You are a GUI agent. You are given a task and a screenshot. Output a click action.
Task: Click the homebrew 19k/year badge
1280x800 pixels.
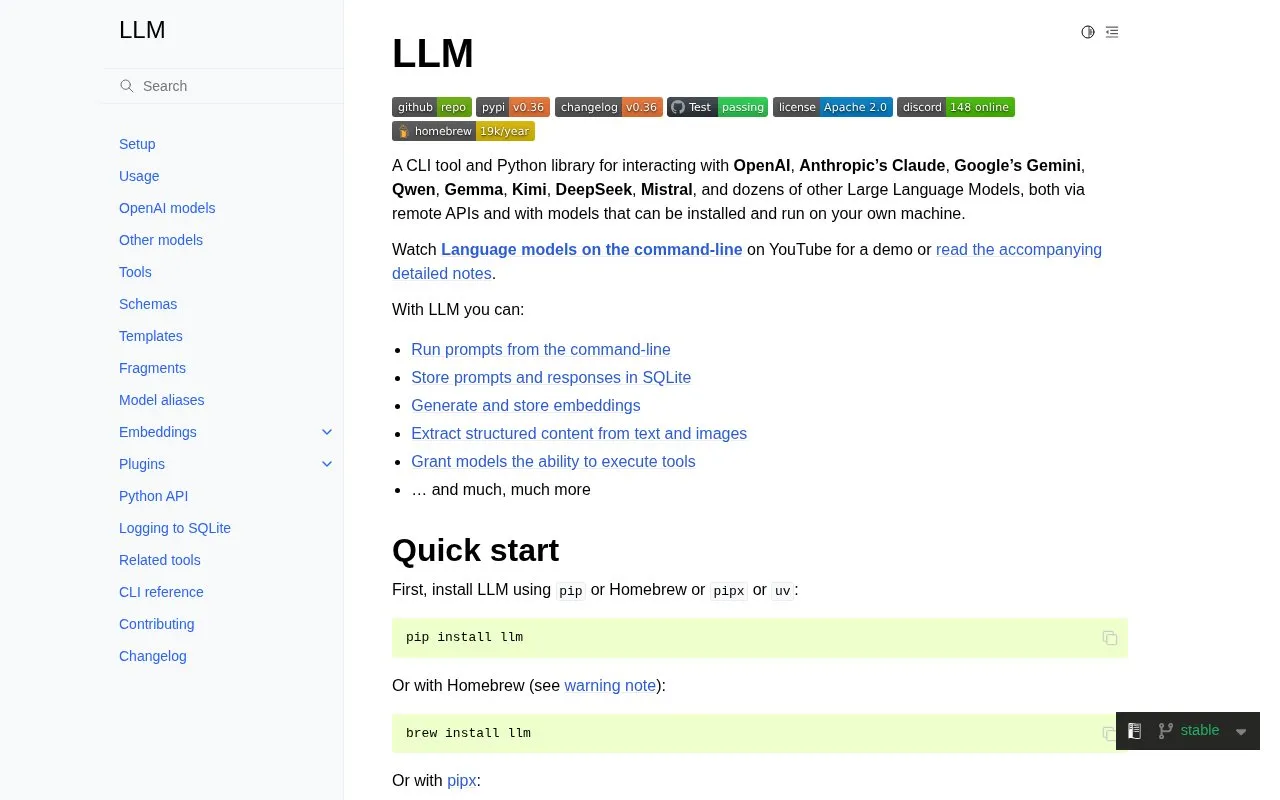click(x=463, y=131)
